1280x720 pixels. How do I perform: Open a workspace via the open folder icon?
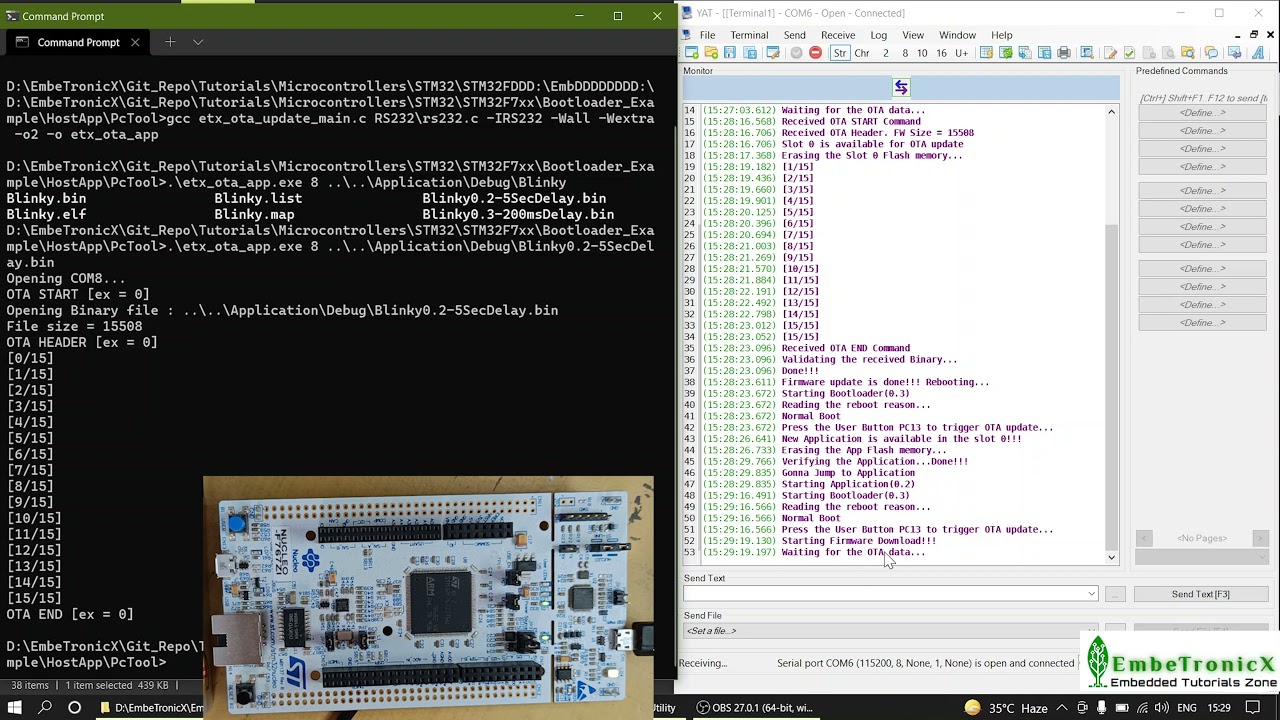[713, 53]
